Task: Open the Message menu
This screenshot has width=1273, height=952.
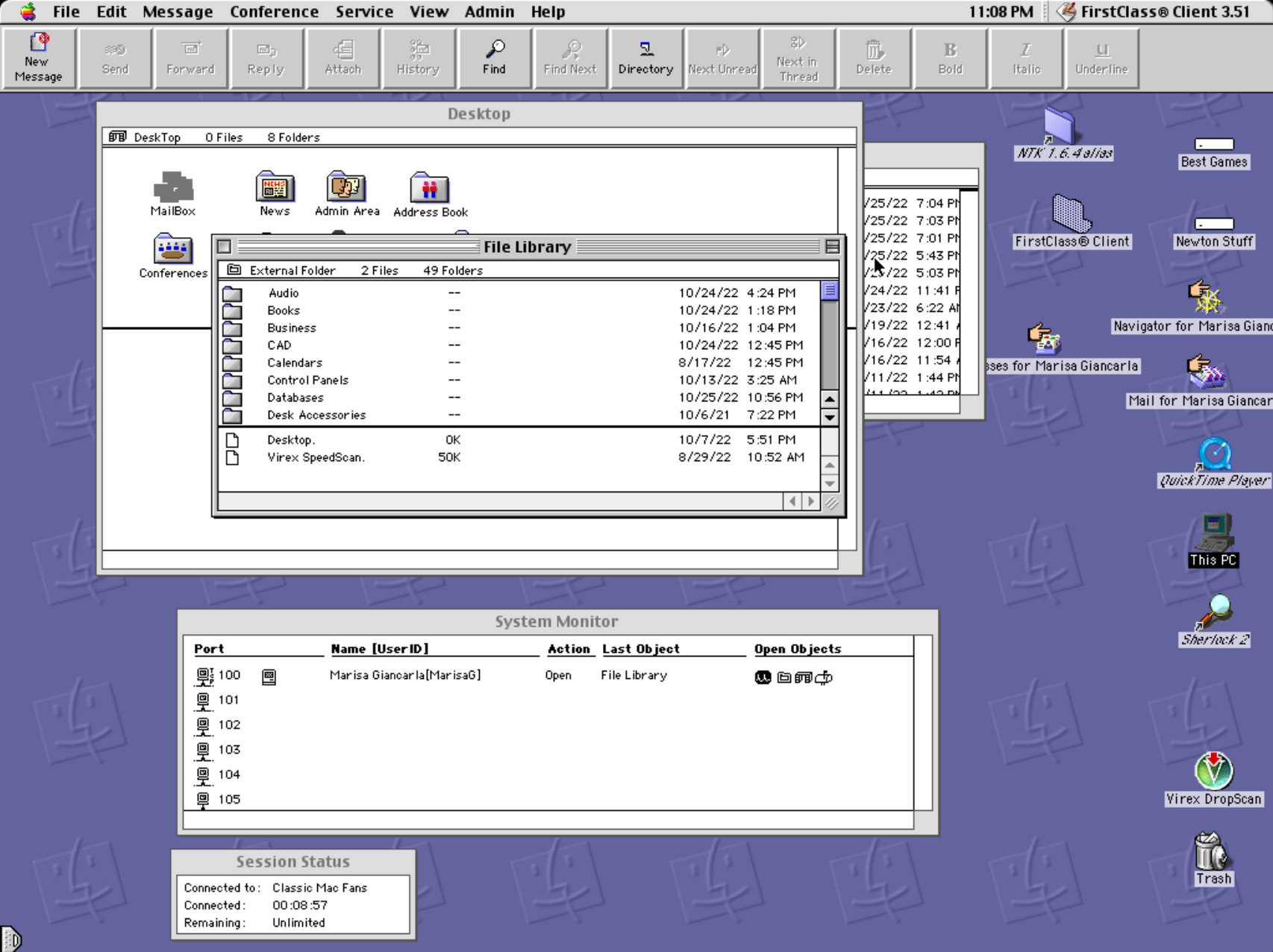Action: [178, 11]
